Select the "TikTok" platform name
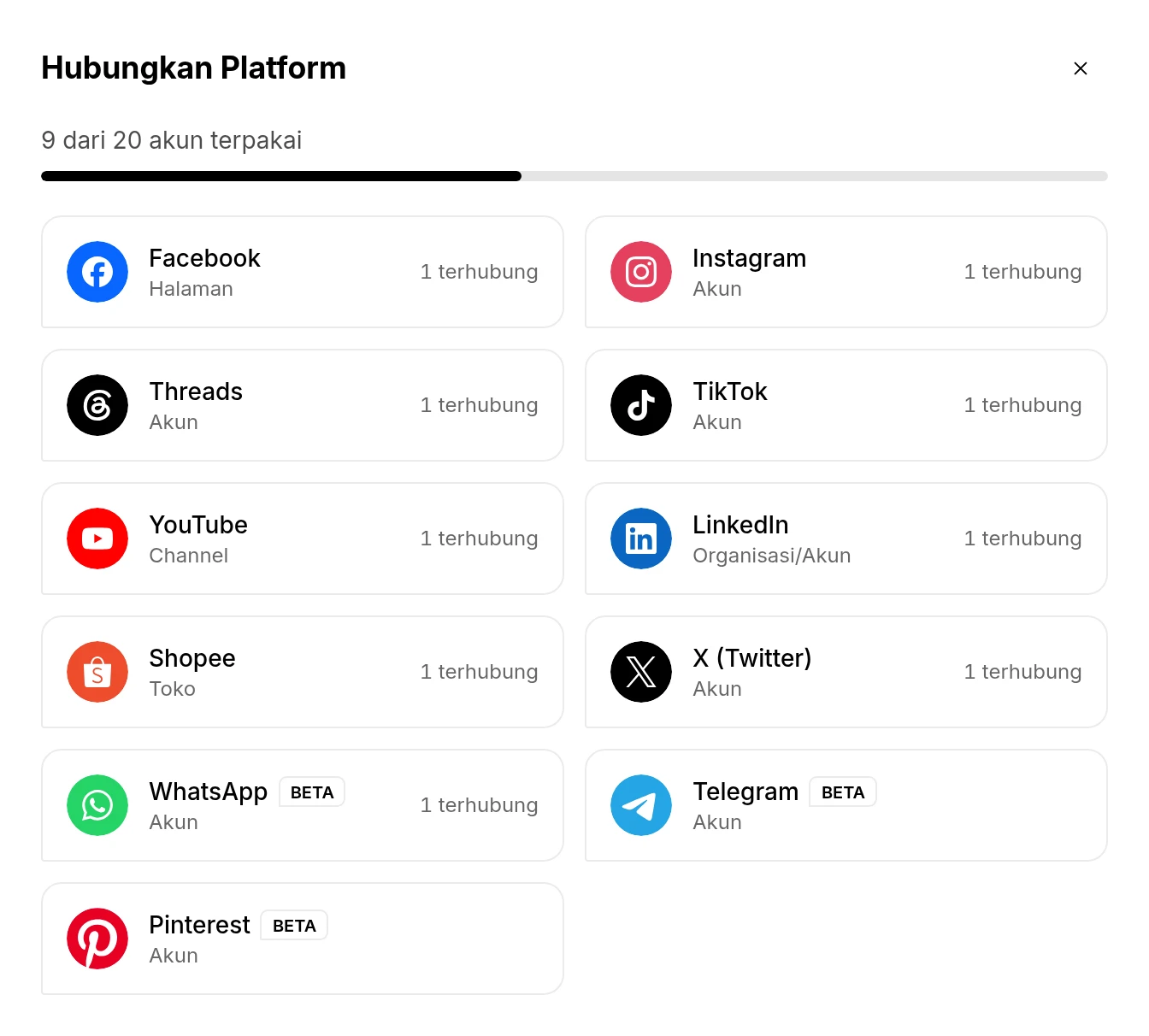 730,391
